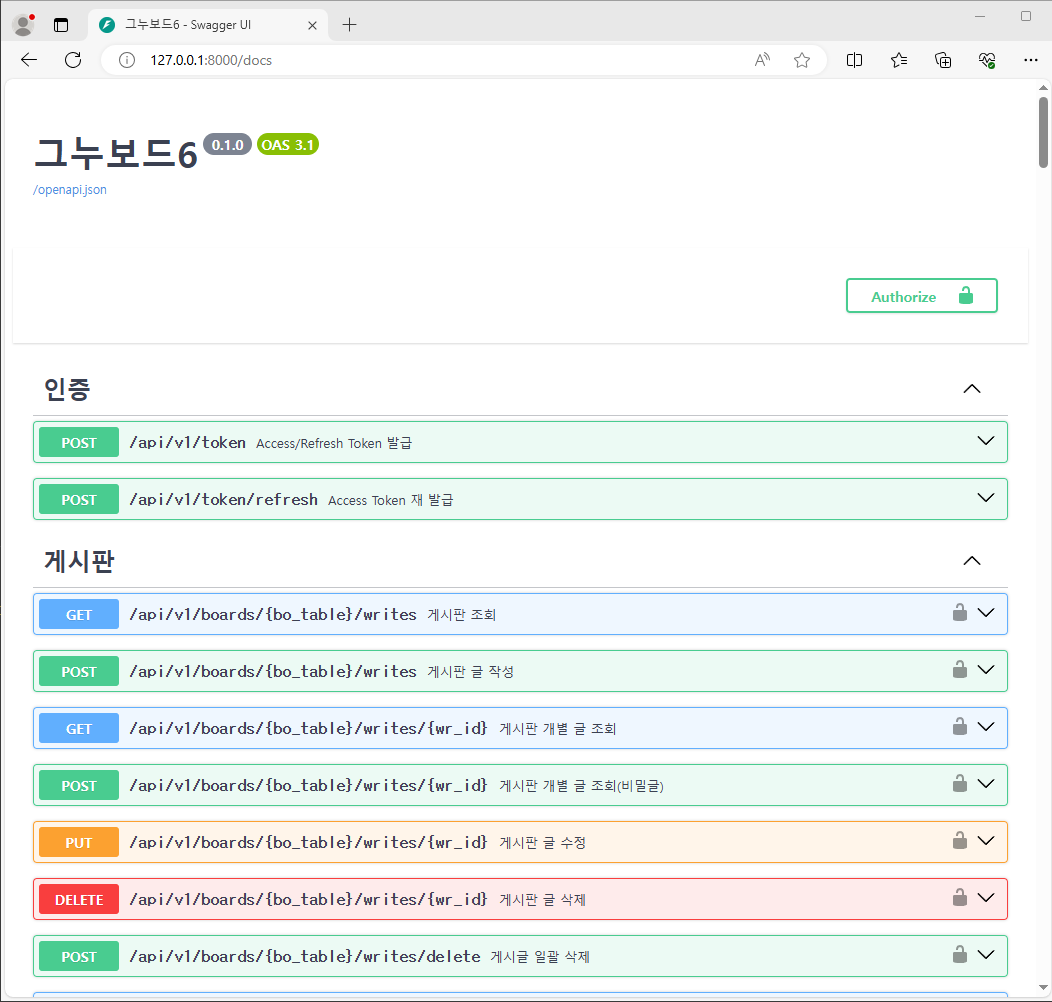The width and height of the screenshot is (1052, 1002).
Task: Add page to favorites with star icon
Action: tap(801, 60)
